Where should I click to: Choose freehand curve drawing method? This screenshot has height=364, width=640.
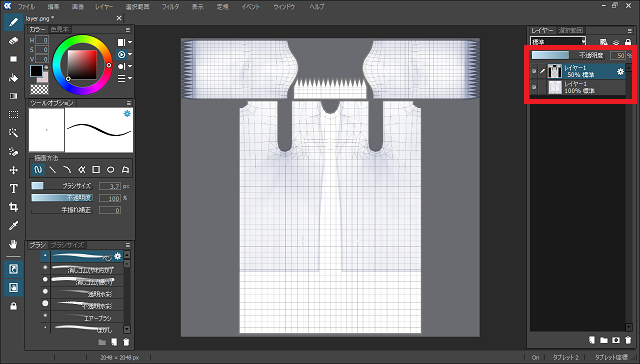click(38, 169)
